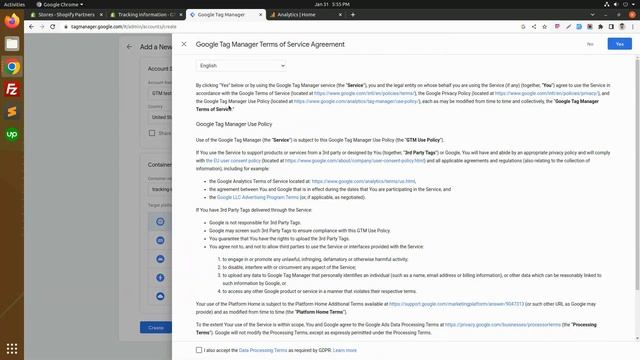Viewport: 640px width, 360px height.
Task: Open FileZilla from the dock
Action: 12,89
